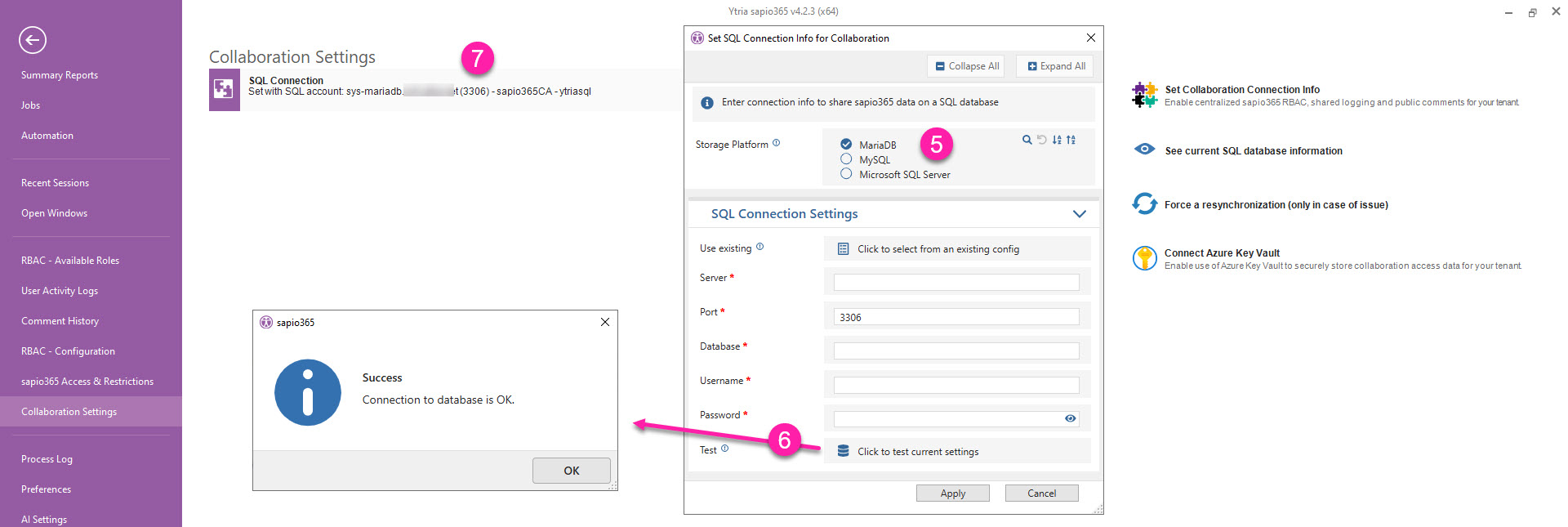Click the sort A-Z descending icon

coord(1057,140)
